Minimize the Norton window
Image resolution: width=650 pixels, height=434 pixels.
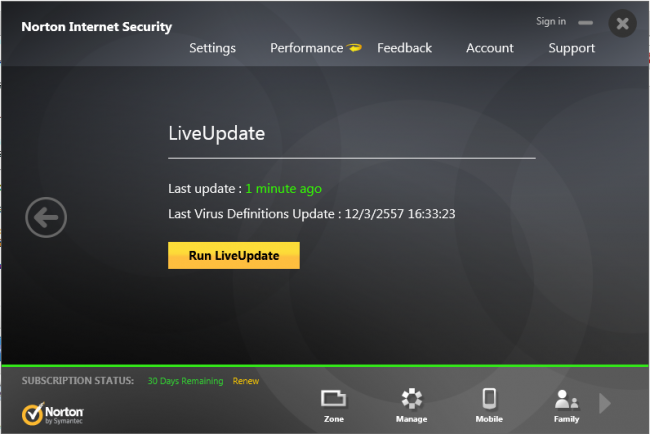[x=585, y=23]
